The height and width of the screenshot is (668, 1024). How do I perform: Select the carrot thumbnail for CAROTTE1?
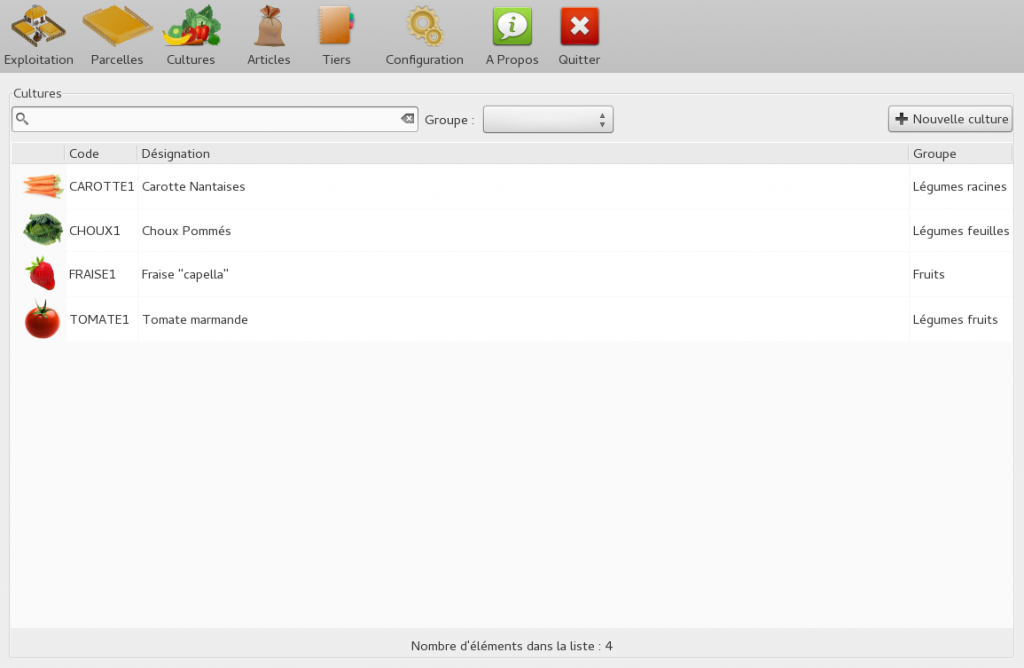[x=42, y=186]
